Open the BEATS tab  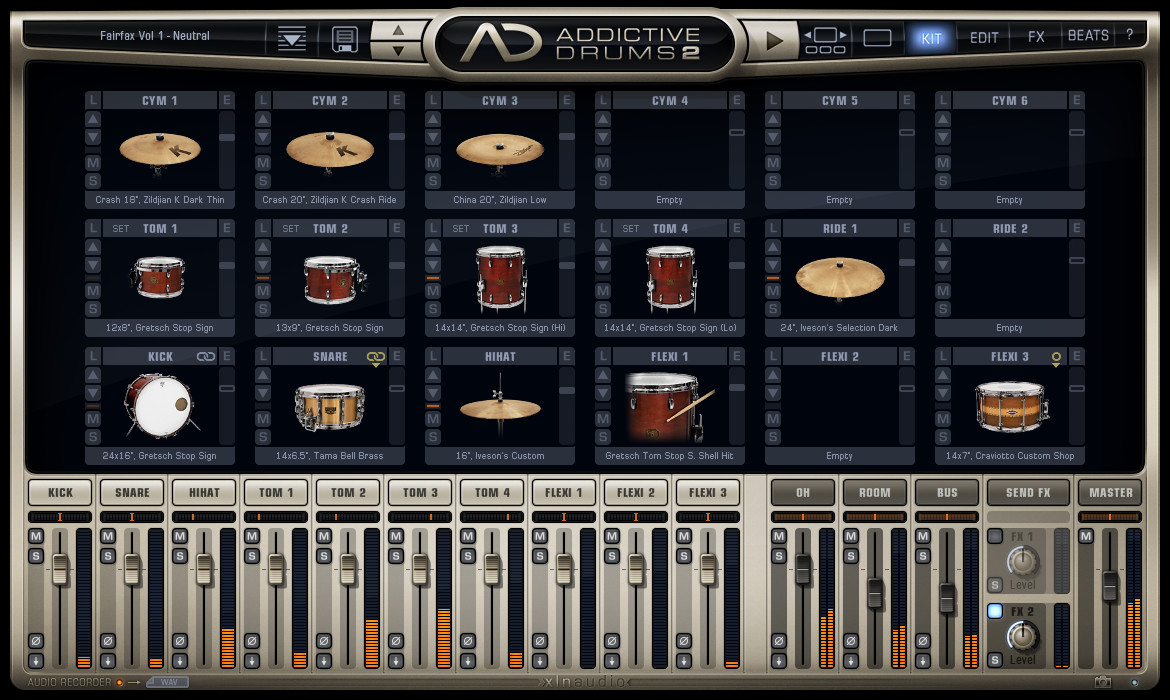click(x=1088, y=35)
